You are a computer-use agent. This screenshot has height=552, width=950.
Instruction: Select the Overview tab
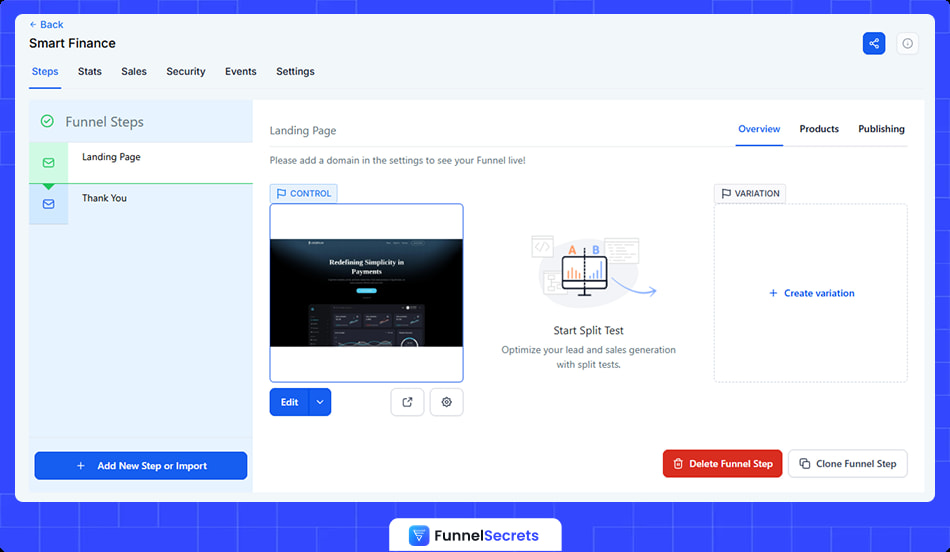759,129
